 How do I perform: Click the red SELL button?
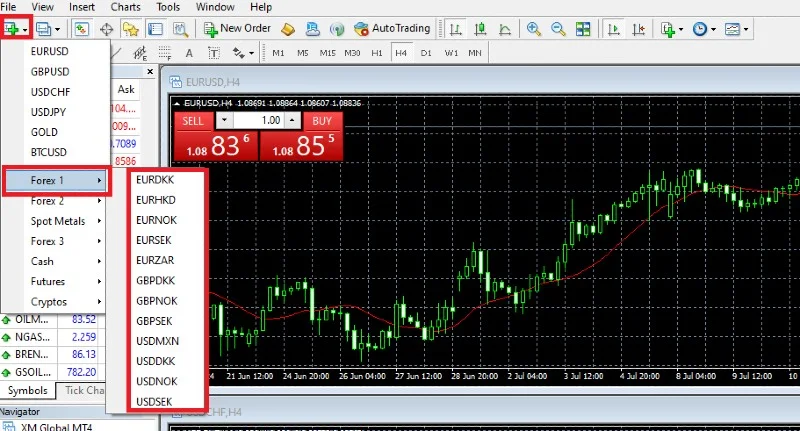pyautogui.click(x=193, y=121)
